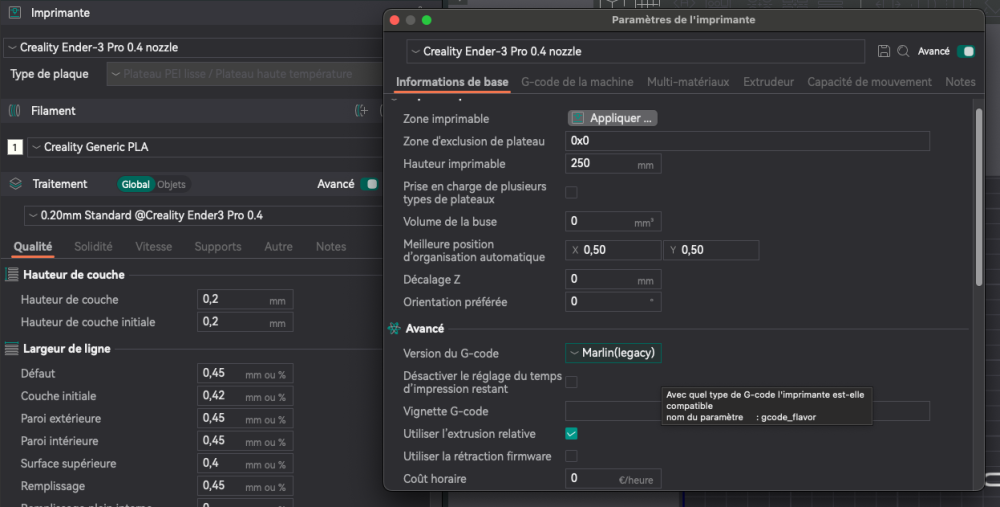Viewport: 1000px width, 507px height.
Task: Click the add filament icon
Action: (x=362, y=111)
